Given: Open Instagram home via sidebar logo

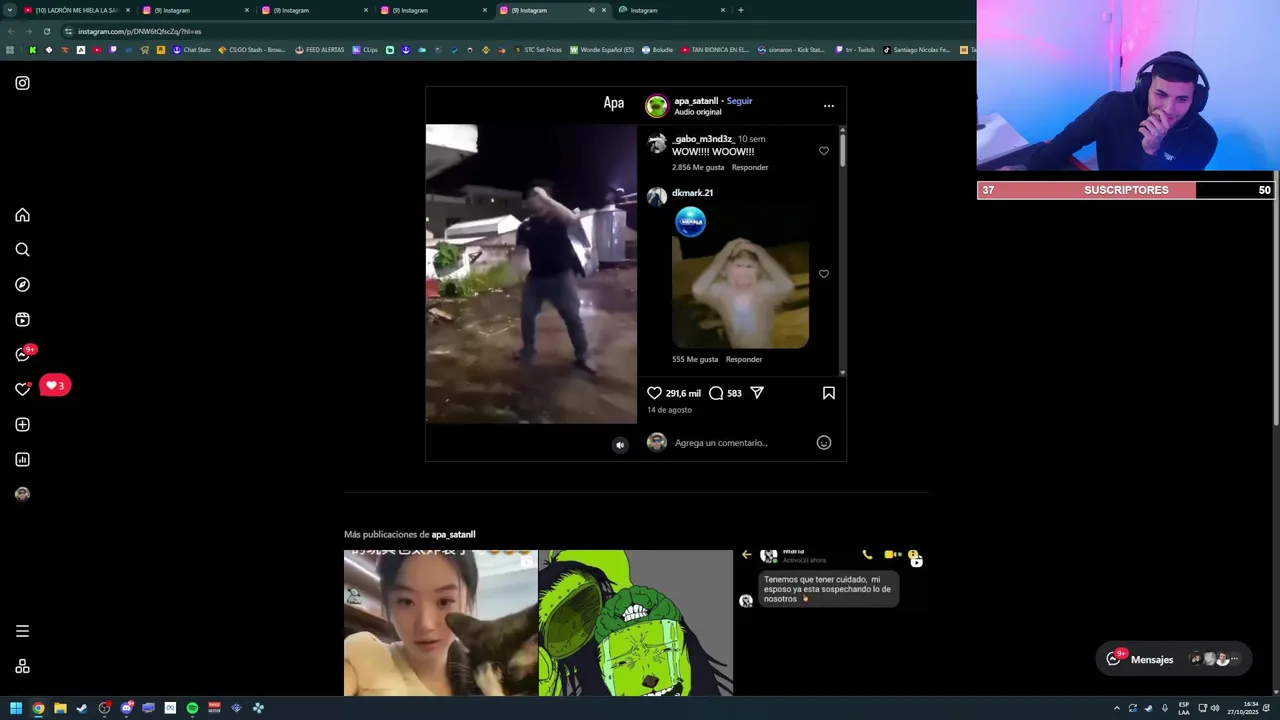Looking at the screenshot, I should point(22,83).
